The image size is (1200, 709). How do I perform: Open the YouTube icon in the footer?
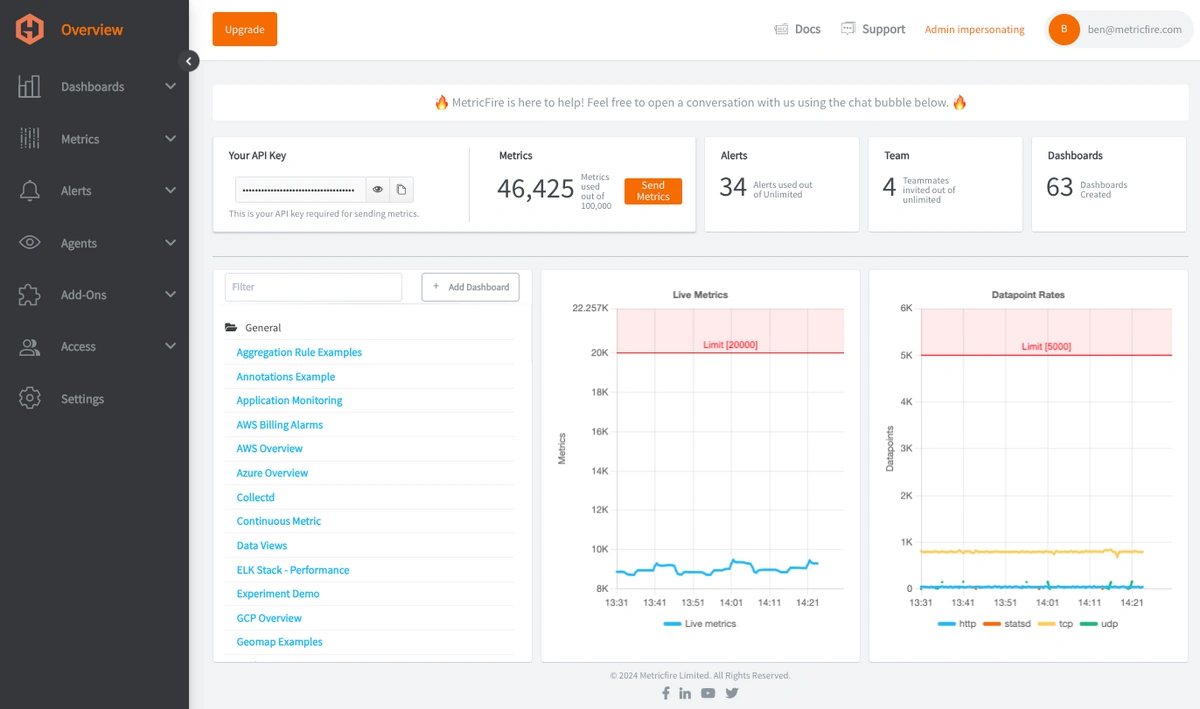pyautogui.click(x=708, y=693)
